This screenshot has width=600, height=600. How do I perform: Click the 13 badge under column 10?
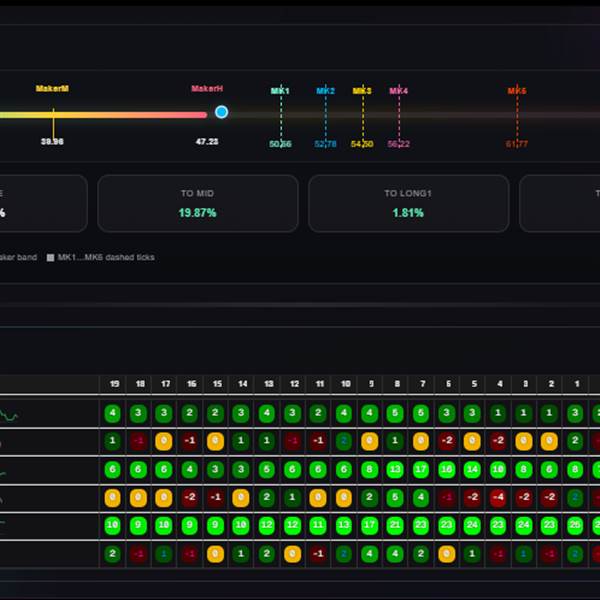pyautogui.click(x=344, y=526)
